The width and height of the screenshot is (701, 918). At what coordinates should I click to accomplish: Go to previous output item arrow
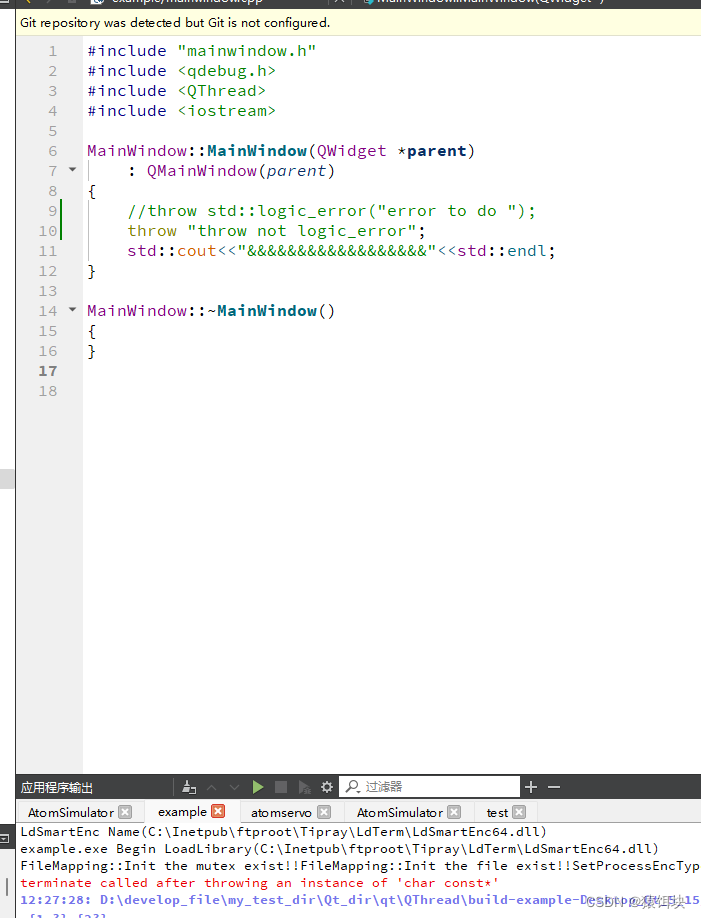[x=212, y=787]
